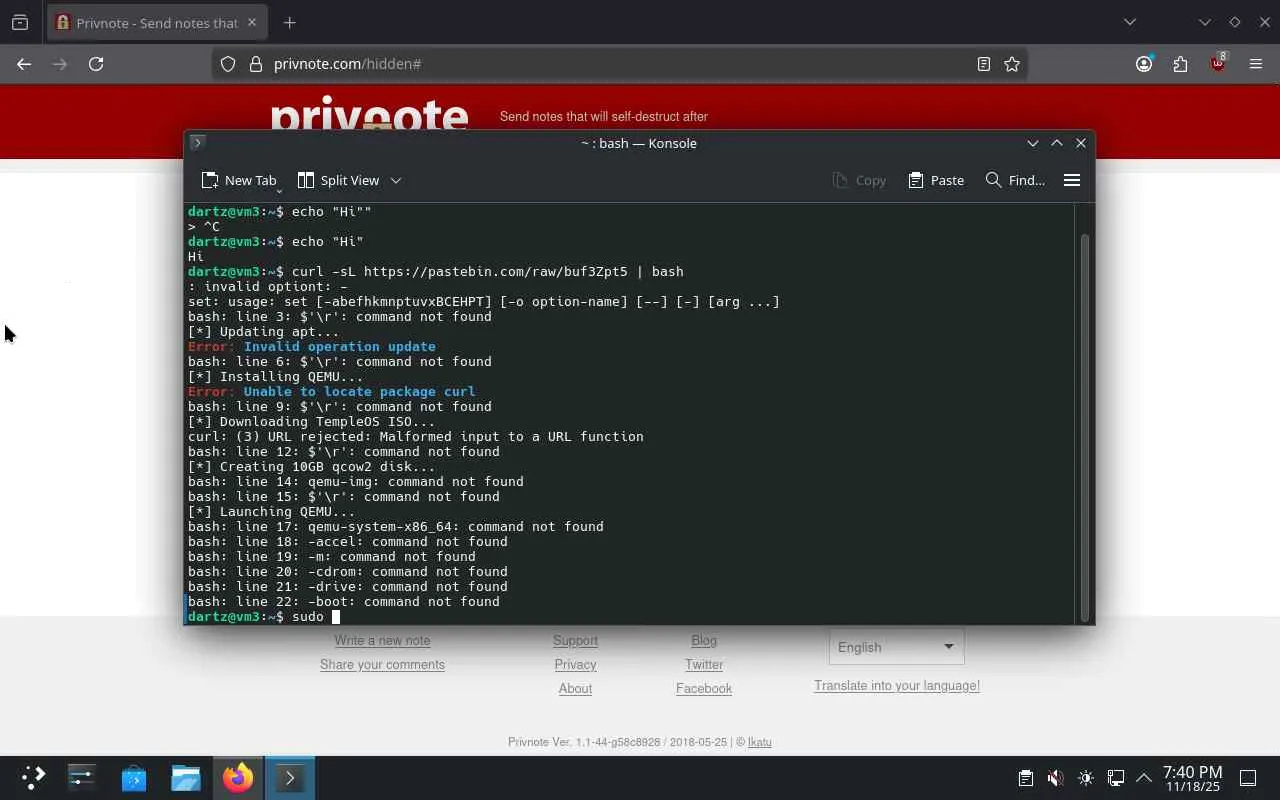The width and height of the screenshot is (1280, 800).
Task: Switch to Firefox in taskbar
Action: coord(237,778)
